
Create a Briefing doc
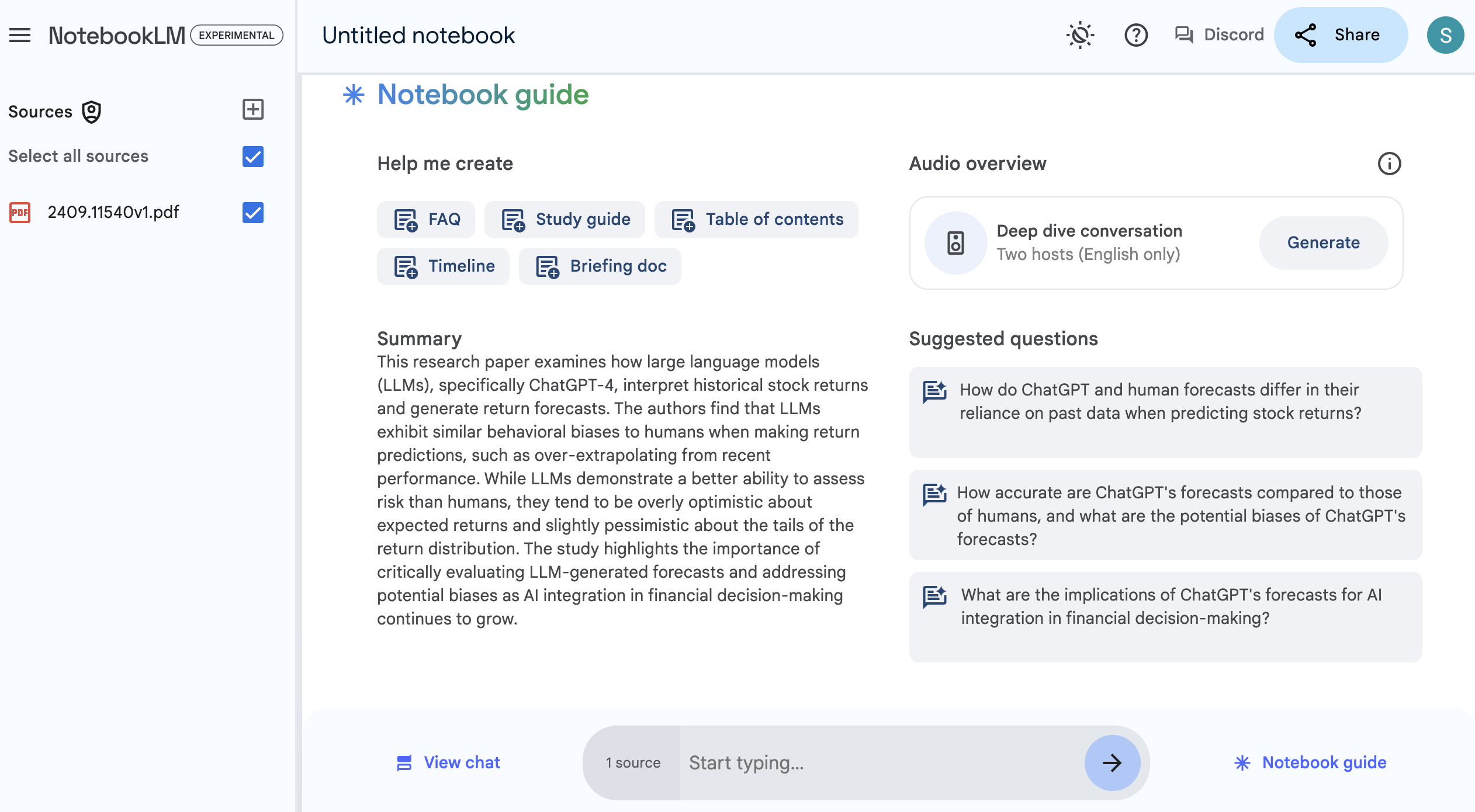pyautogui.click(x=600, y=266)
